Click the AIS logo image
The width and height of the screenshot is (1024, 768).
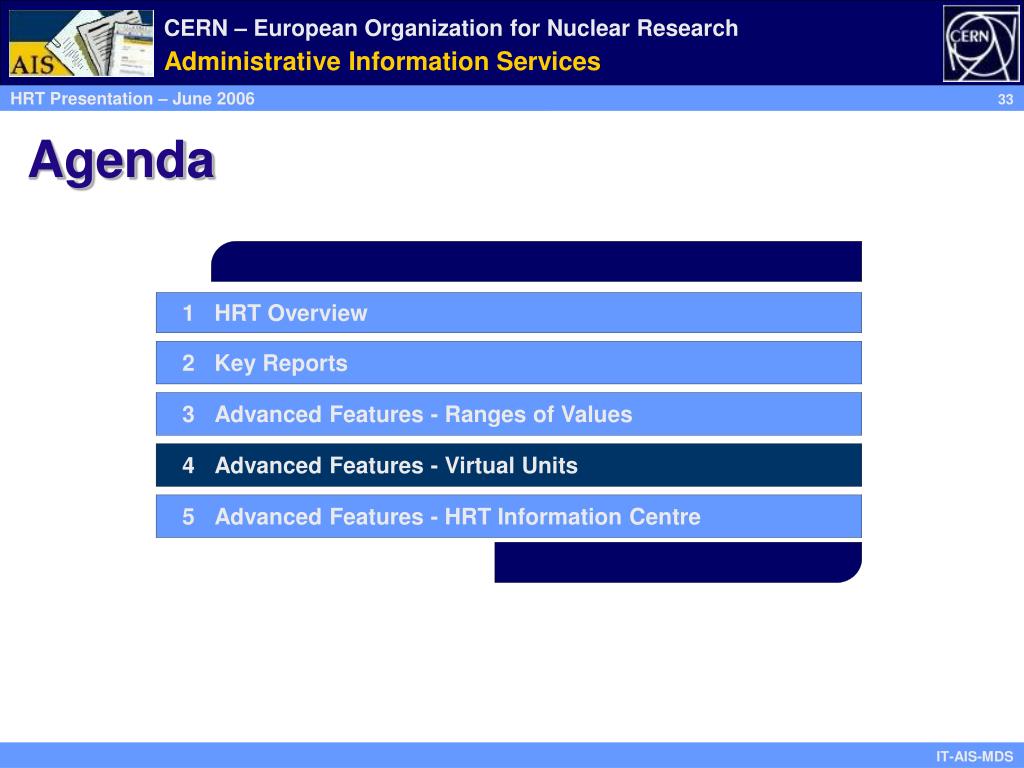[x=82, y=43]
